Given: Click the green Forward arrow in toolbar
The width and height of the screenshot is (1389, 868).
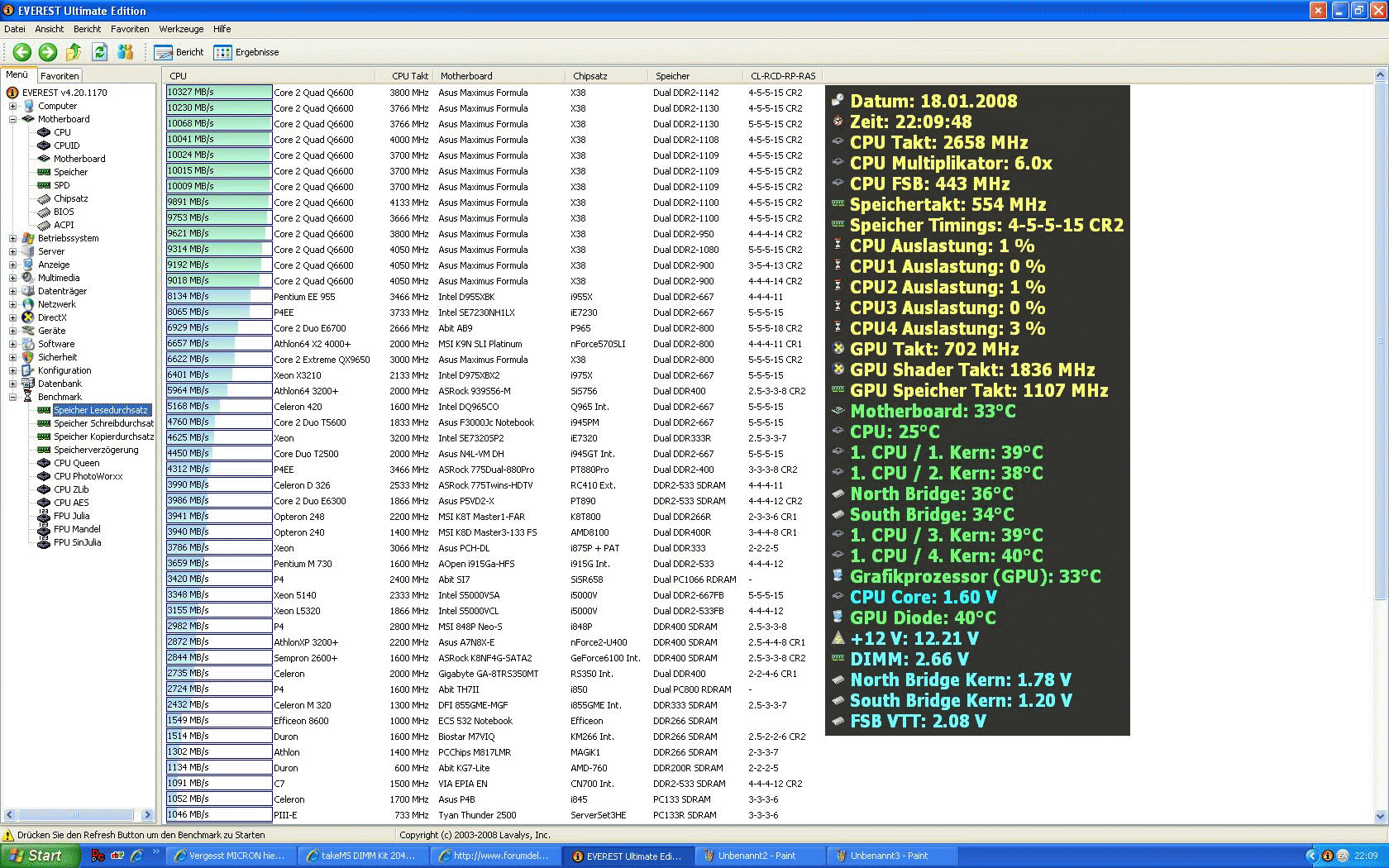Looking at the screenshot, I should [48, 52].
